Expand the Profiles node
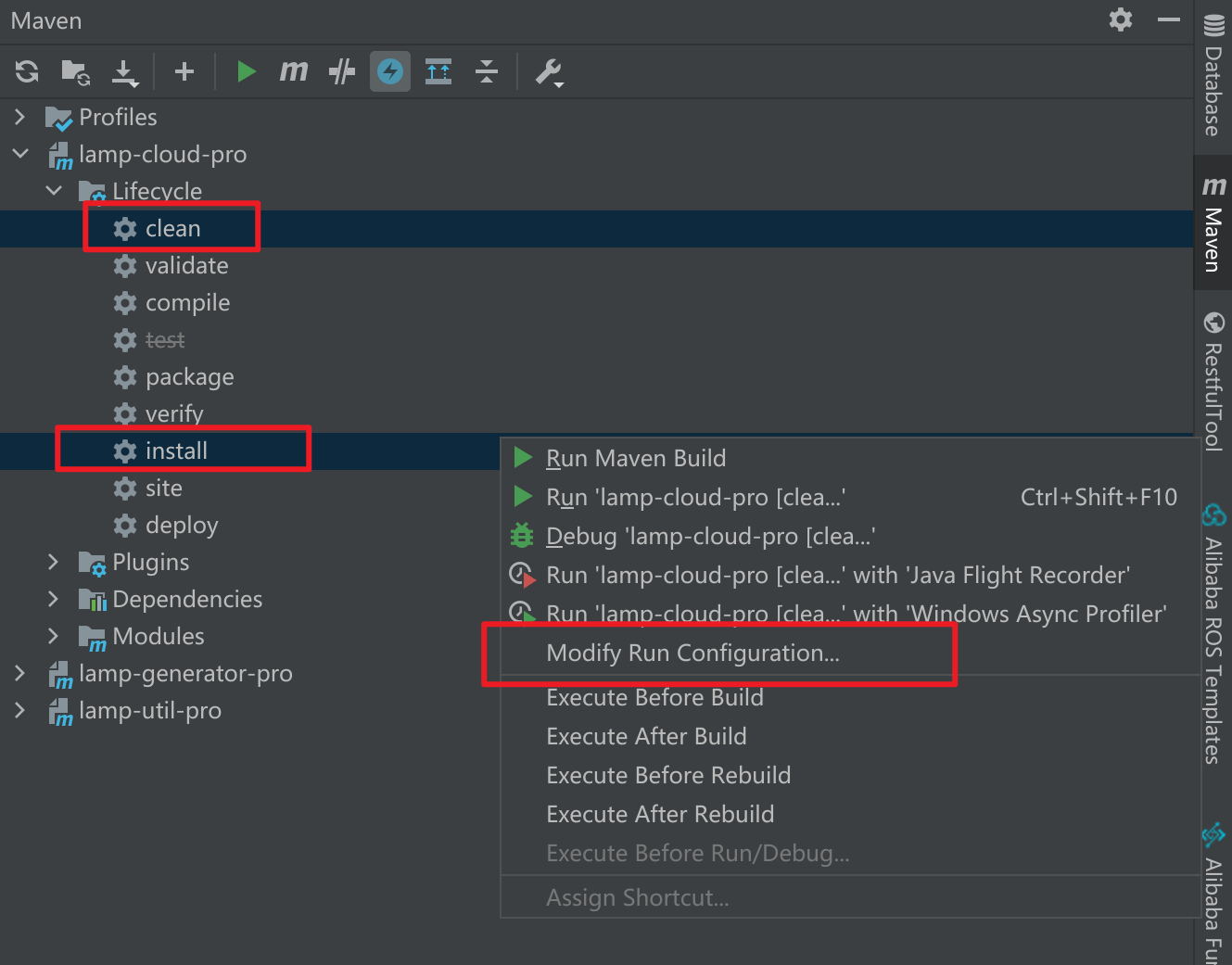 tap(19, 117)
